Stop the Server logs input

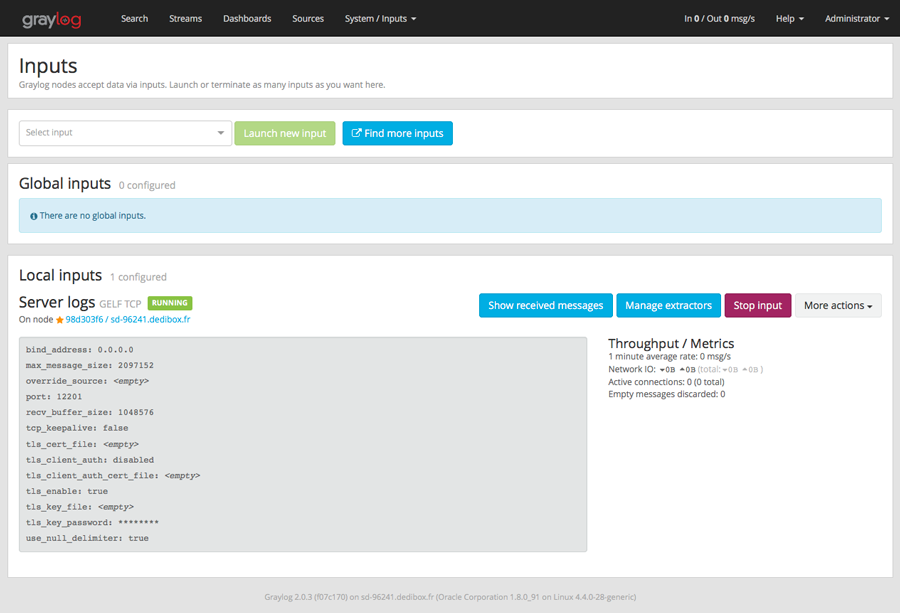click(x=758, y=305)
